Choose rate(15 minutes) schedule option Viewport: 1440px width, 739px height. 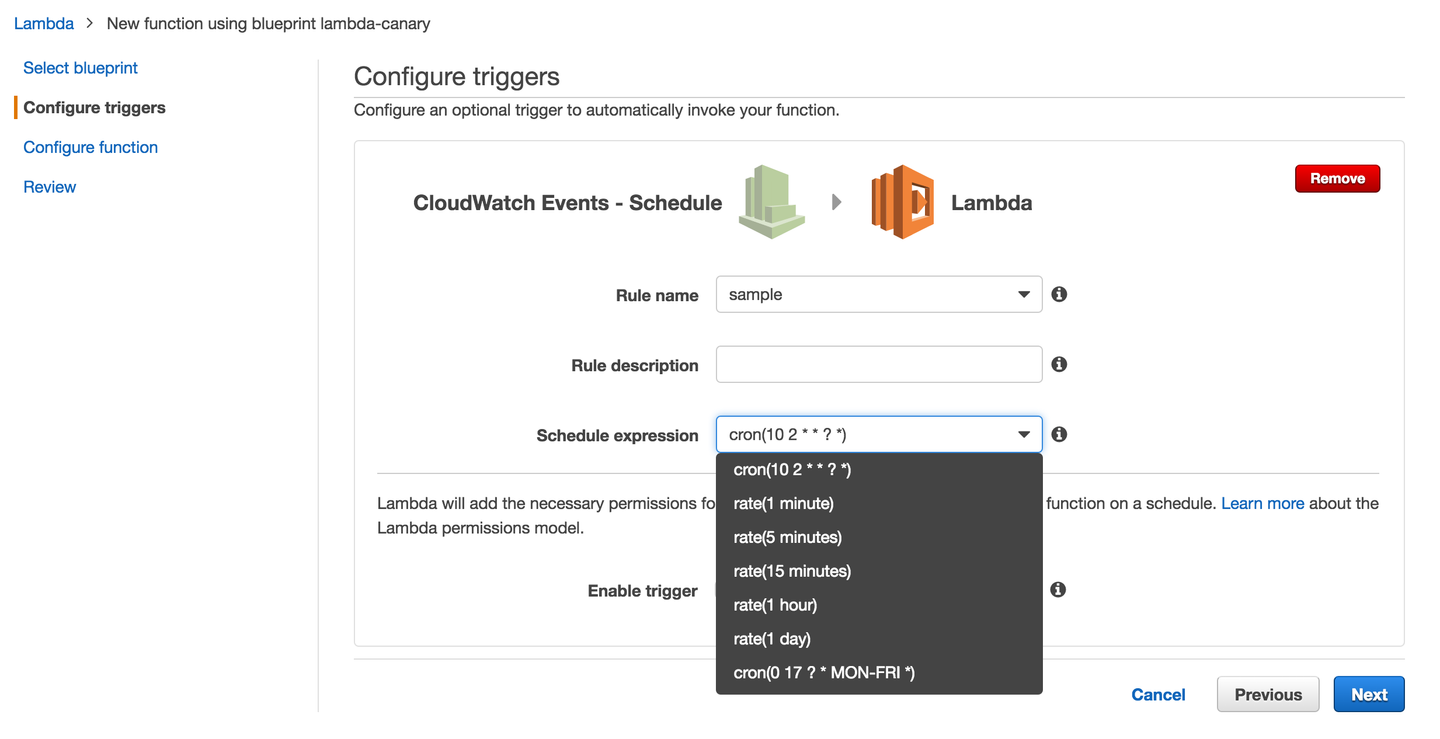coord(792,571)
